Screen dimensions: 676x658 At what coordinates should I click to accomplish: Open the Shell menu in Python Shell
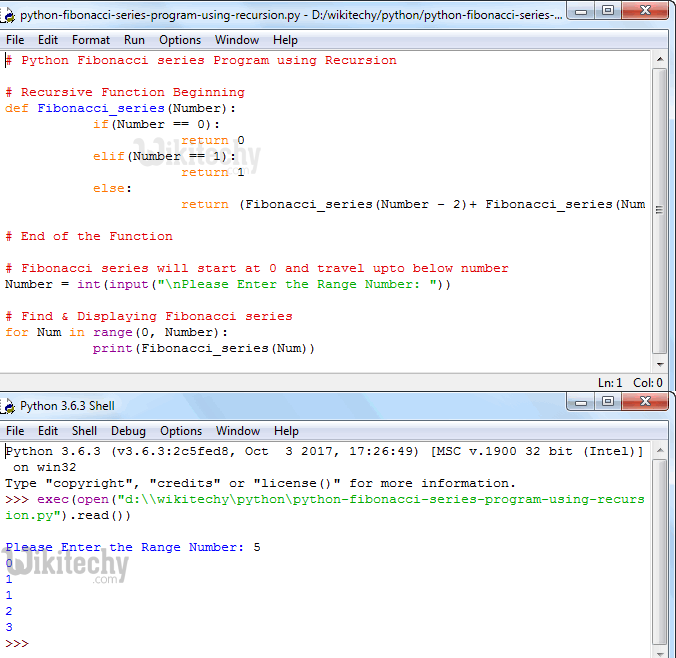point(84,431)
